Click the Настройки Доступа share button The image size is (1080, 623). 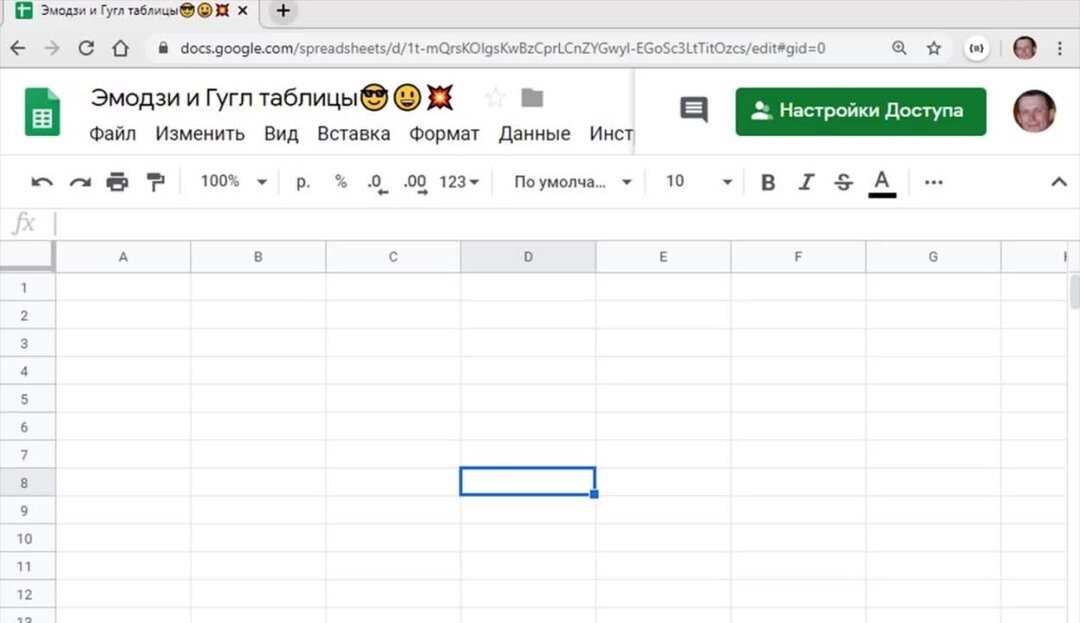pos(860,111)
